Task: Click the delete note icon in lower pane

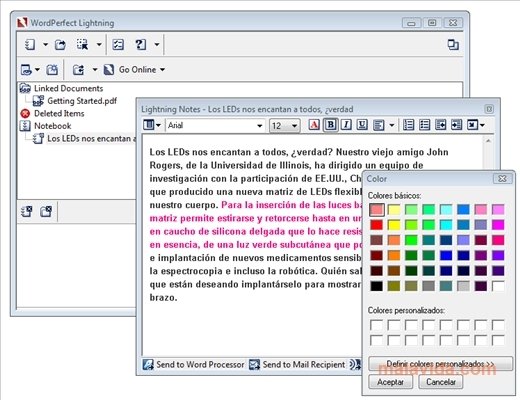Action: tap(27, 211)
